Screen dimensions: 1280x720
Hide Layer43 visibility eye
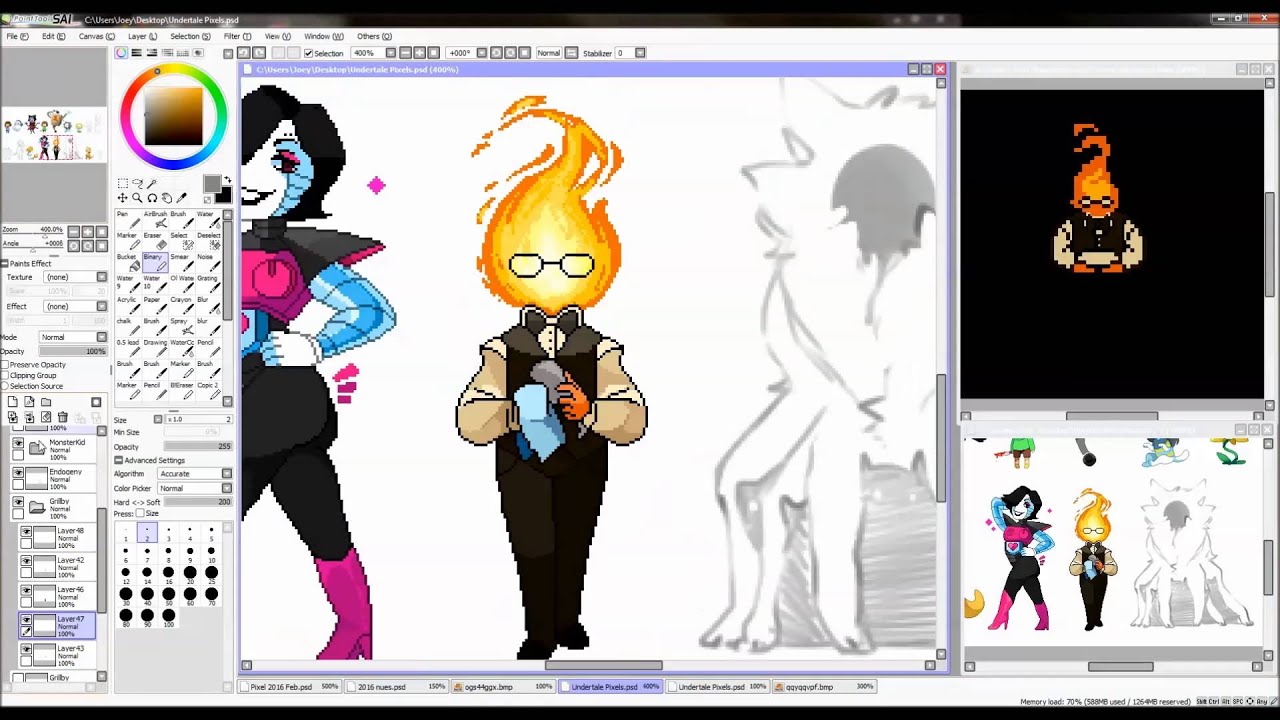point(26,650)
